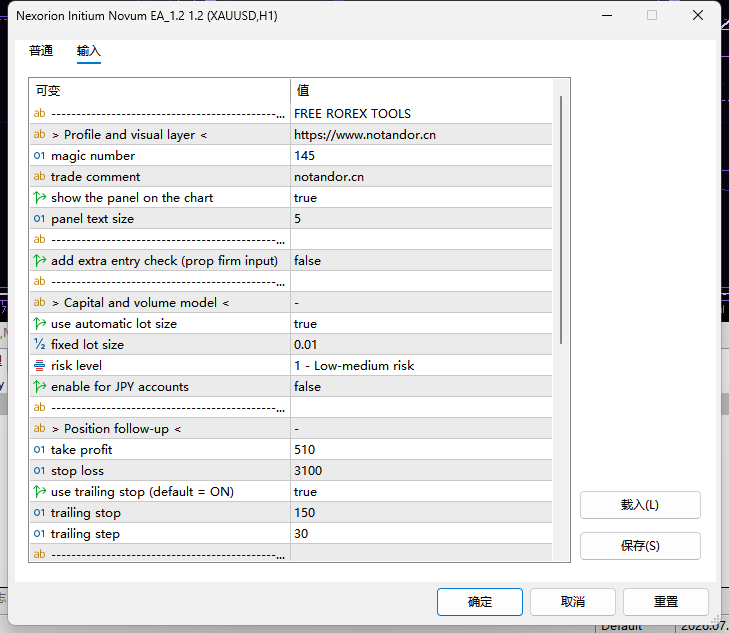Click boolean icon for enable for JPY accounts
Screen dimensions: 729x633
point(40,387)
